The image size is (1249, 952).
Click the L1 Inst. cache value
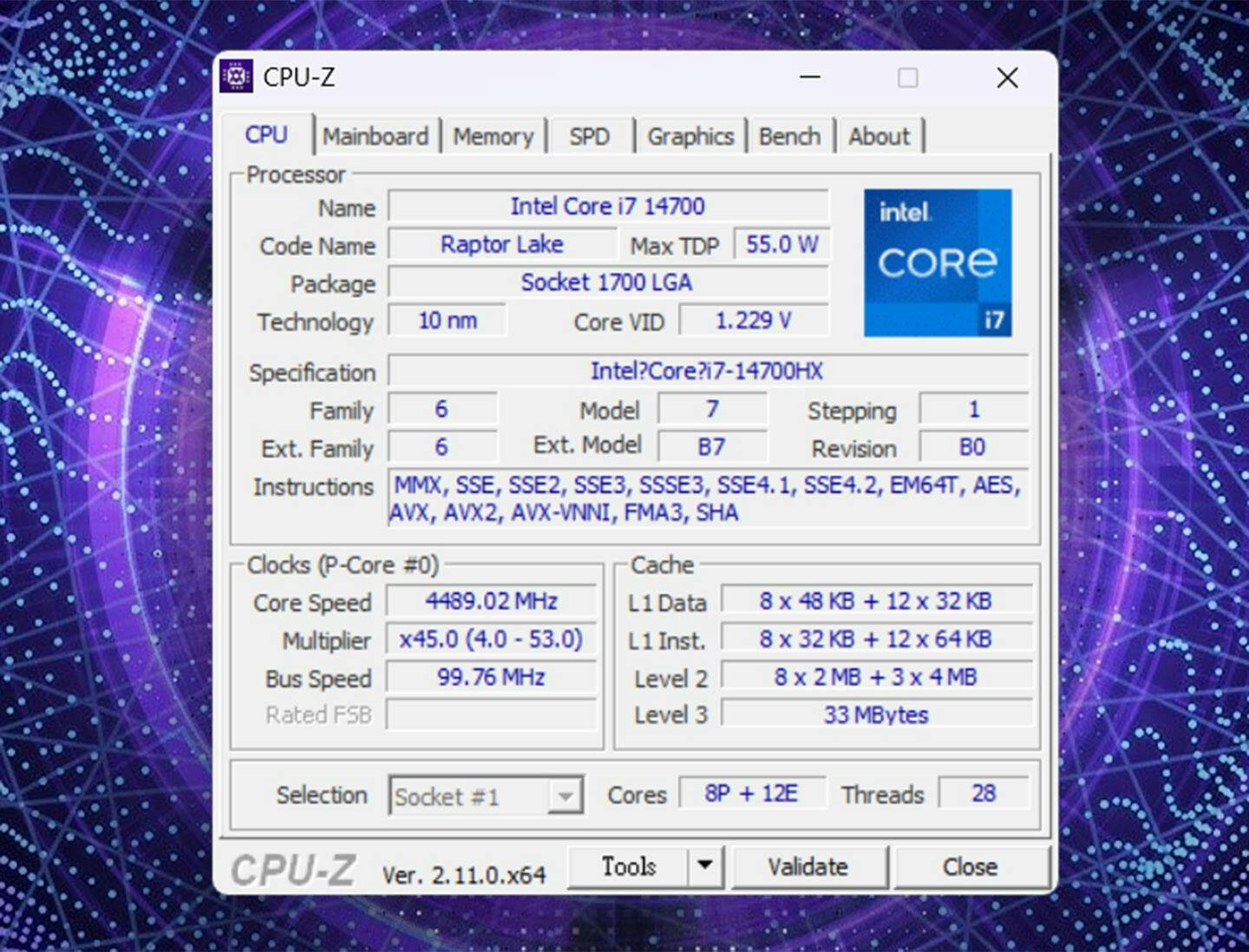[876, 639]
